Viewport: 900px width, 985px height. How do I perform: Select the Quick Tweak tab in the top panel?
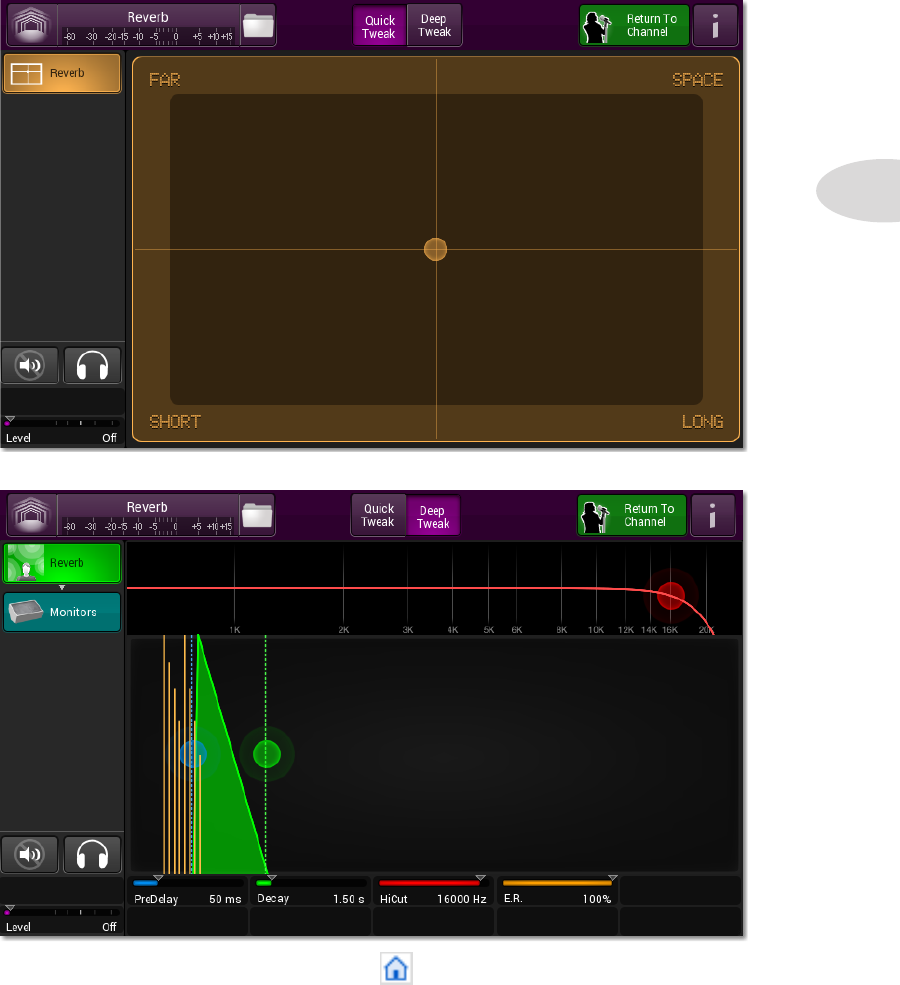[379, 26]
